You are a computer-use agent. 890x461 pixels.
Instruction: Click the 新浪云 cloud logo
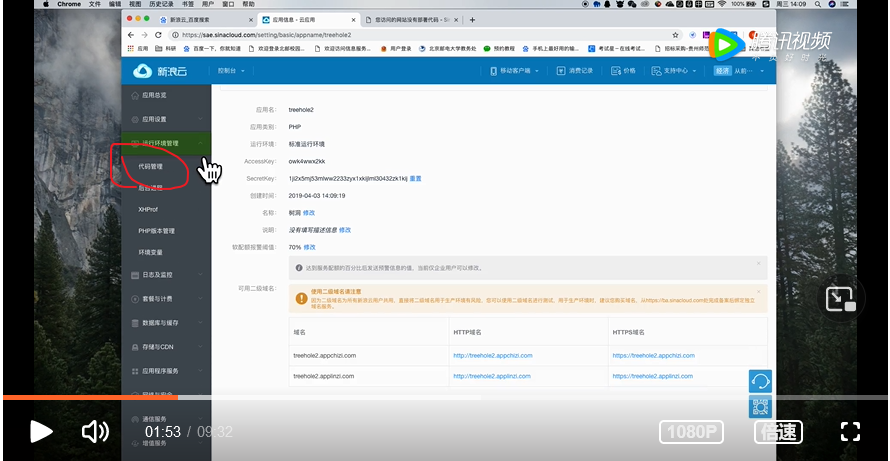click(x=160, y=71)
